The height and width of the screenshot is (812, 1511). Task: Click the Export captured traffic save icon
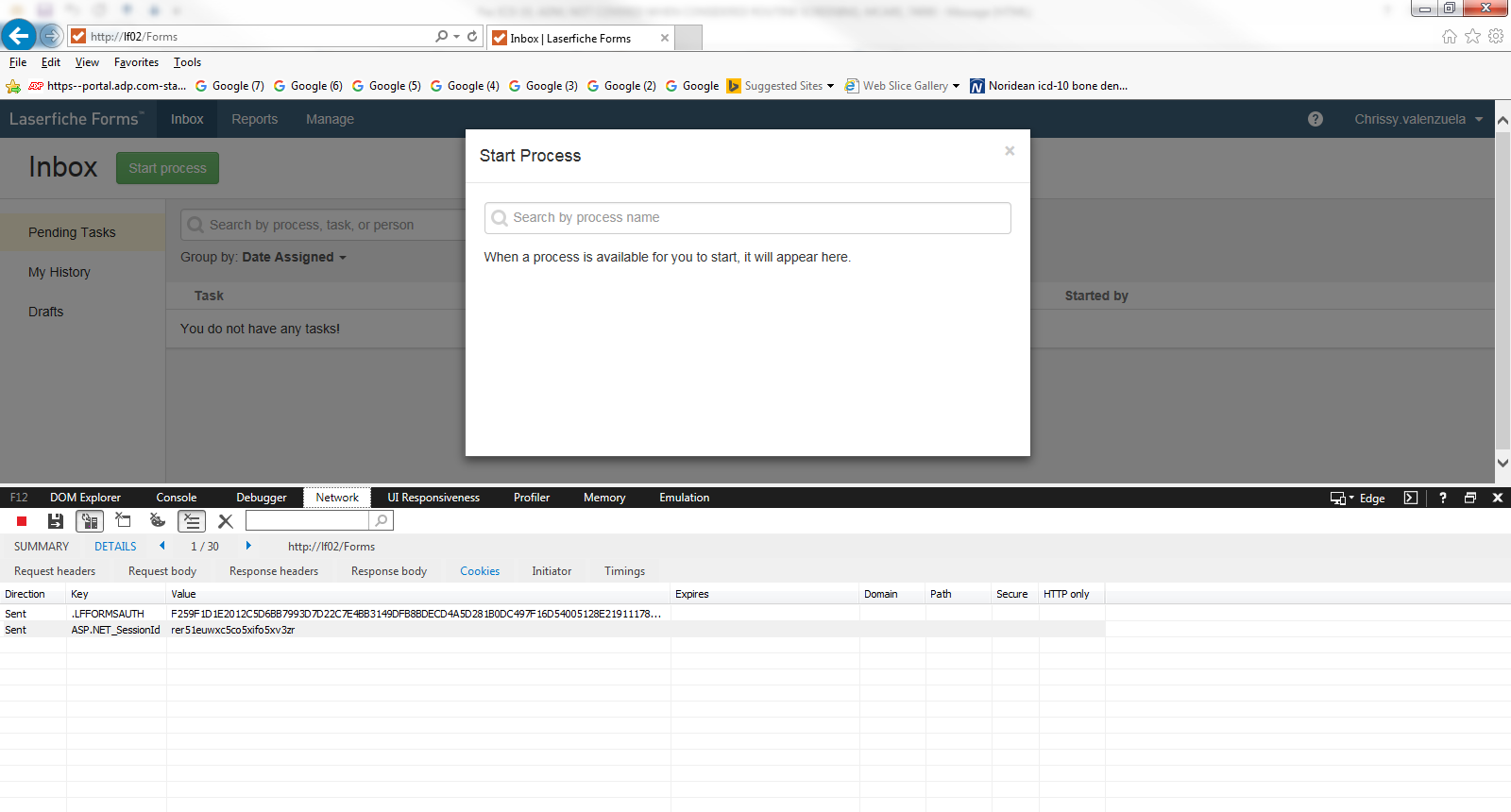point(56,521)
